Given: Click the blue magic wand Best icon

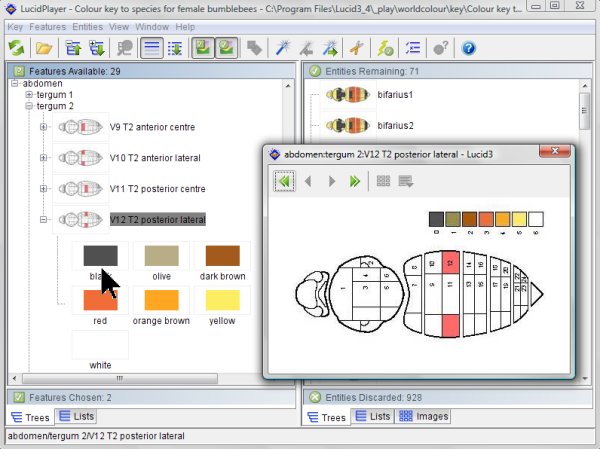Looking at the screenshot, I should (x=282, y=48).
